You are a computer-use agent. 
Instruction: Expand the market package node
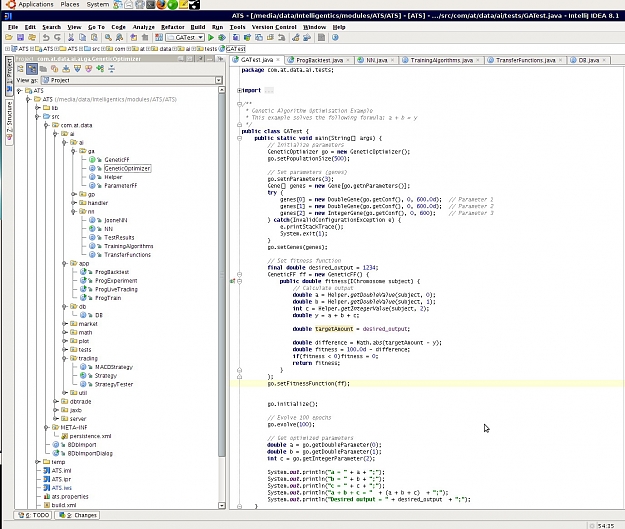(65, 324)
